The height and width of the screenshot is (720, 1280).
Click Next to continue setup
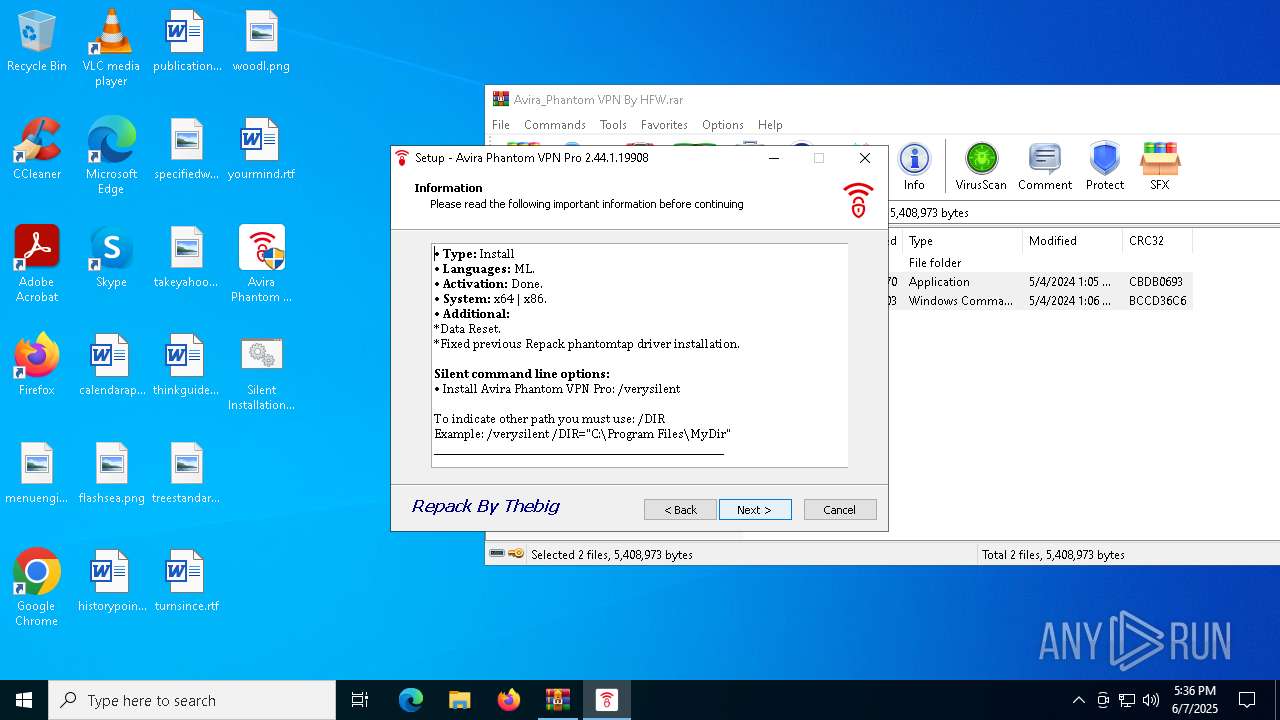[755, 510]
